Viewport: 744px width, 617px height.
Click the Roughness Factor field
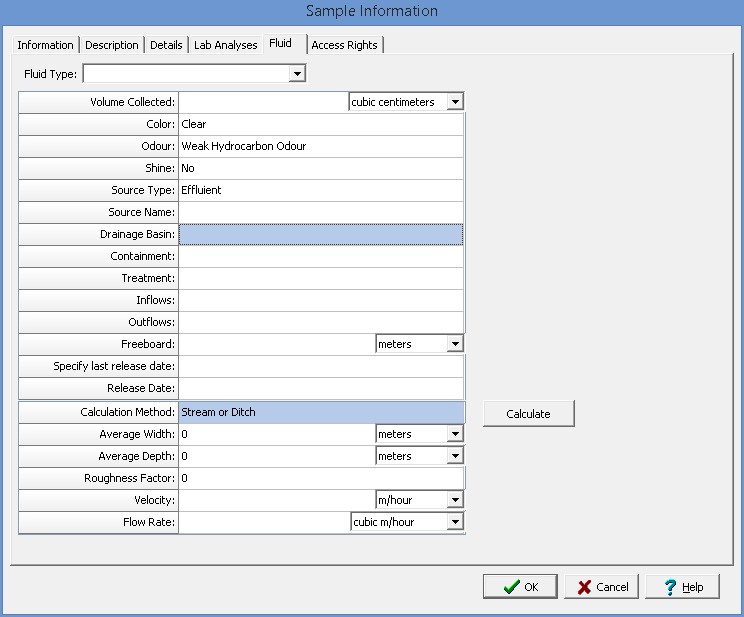(x=320, y=478)
